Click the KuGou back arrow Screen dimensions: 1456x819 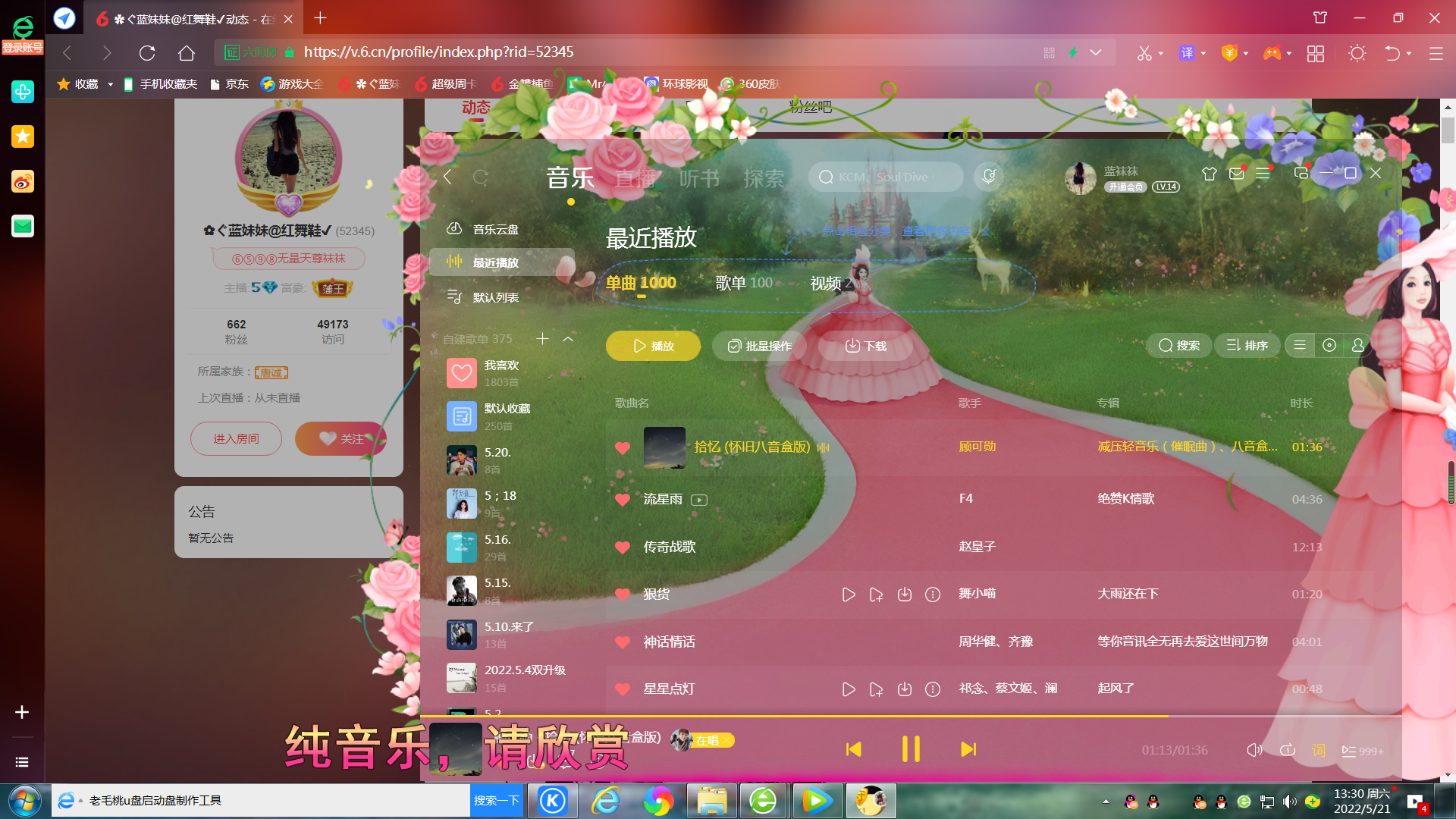coord(447,177)
